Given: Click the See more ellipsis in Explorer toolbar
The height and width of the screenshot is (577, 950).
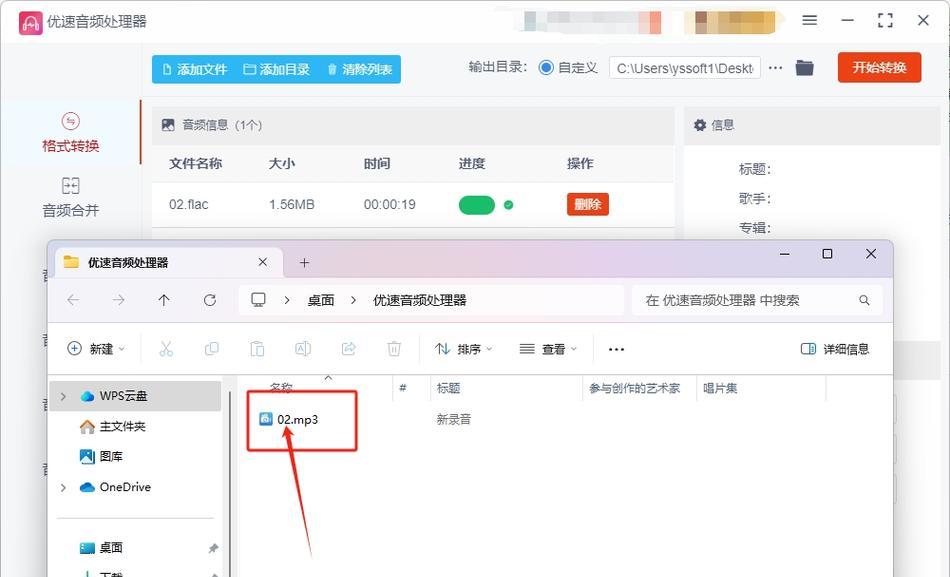Looking at the screenshot, I should (616, 349).
